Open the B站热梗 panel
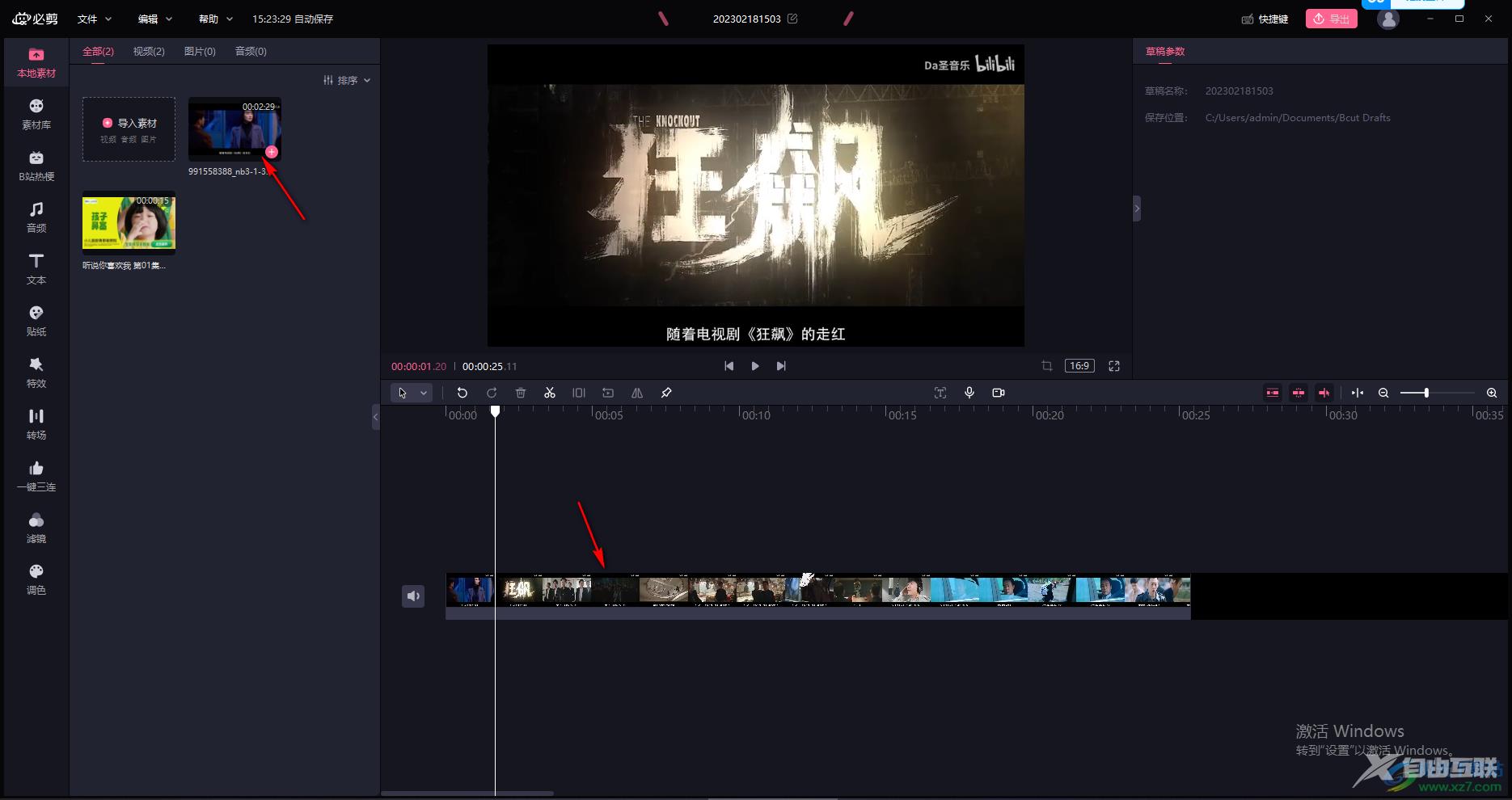Image resolution: width=1512 pixels, height=800 pixels. coord(36,166)
